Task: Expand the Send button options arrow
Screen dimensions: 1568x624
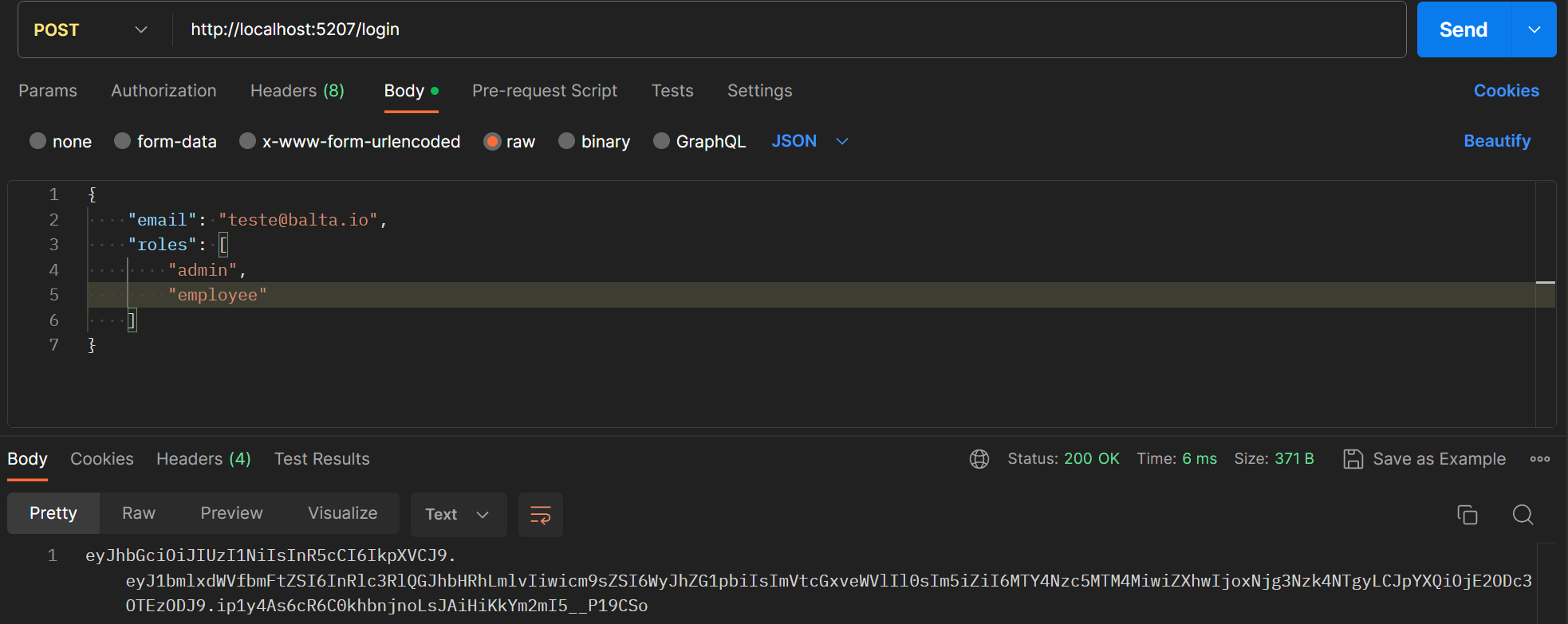Action: 1535,29
